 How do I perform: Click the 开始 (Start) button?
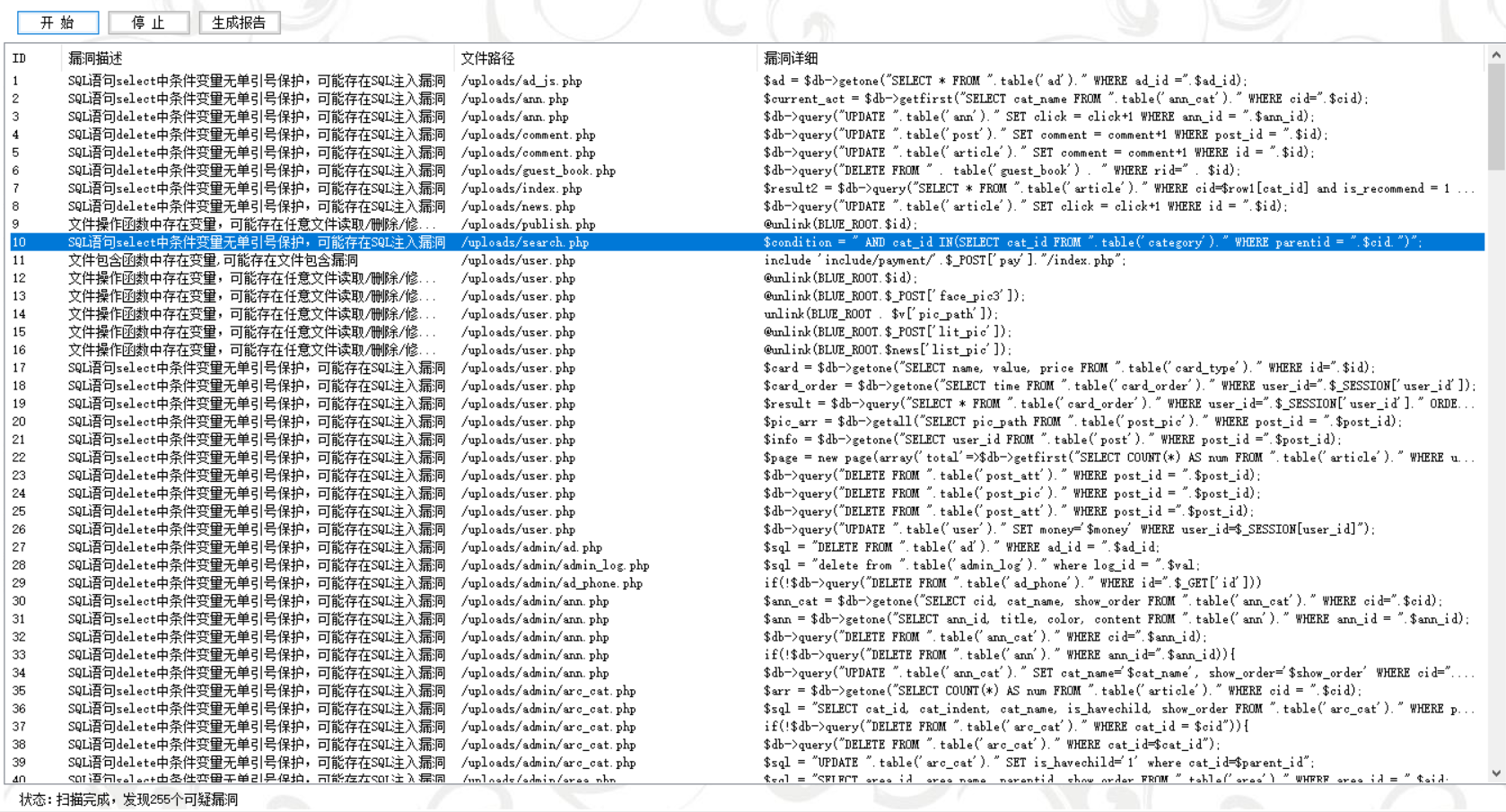(x=57, y=22)
